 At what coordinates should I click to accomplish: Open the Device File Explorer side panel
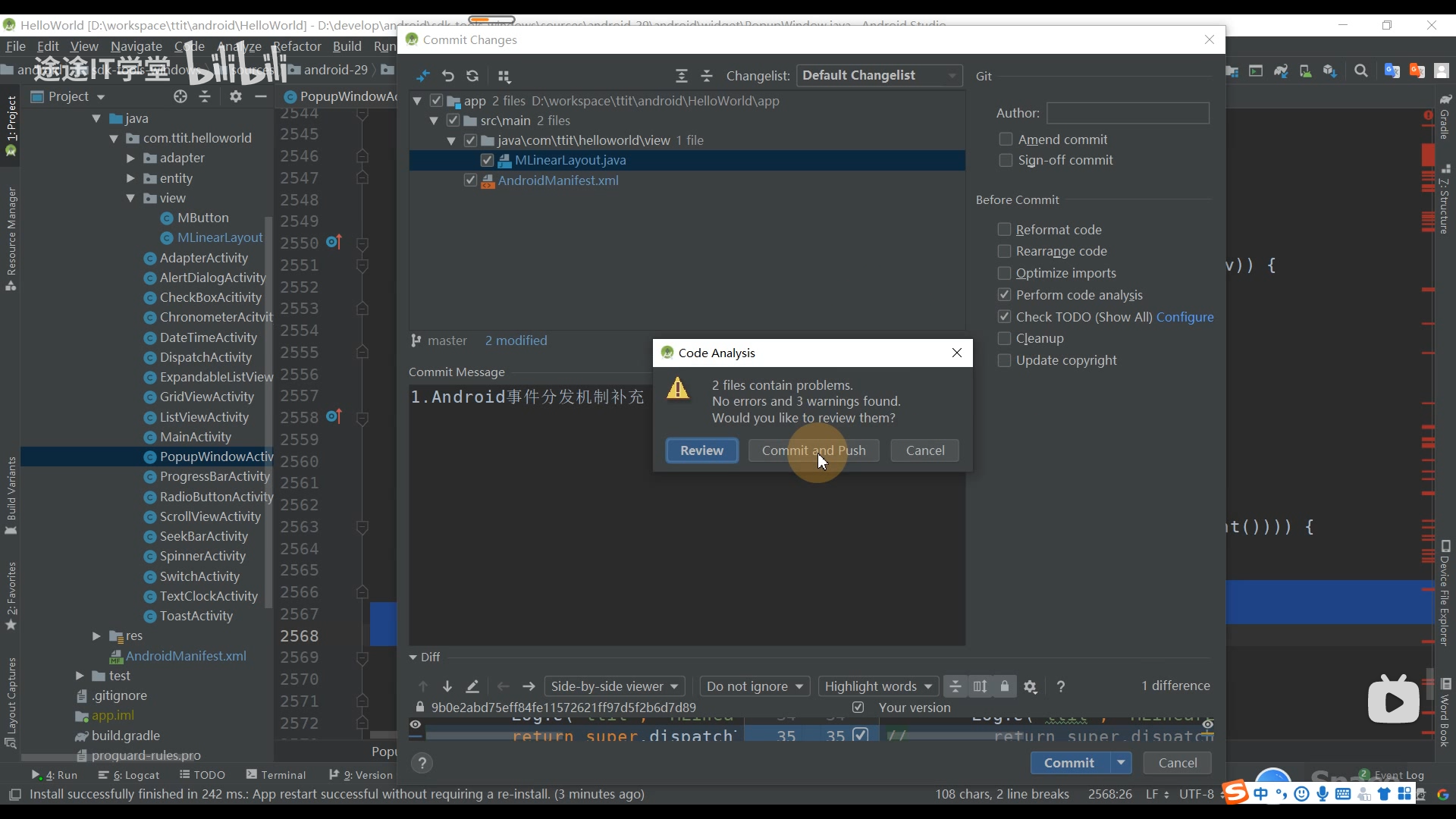pyautogui.click(x=1445, y=593)
